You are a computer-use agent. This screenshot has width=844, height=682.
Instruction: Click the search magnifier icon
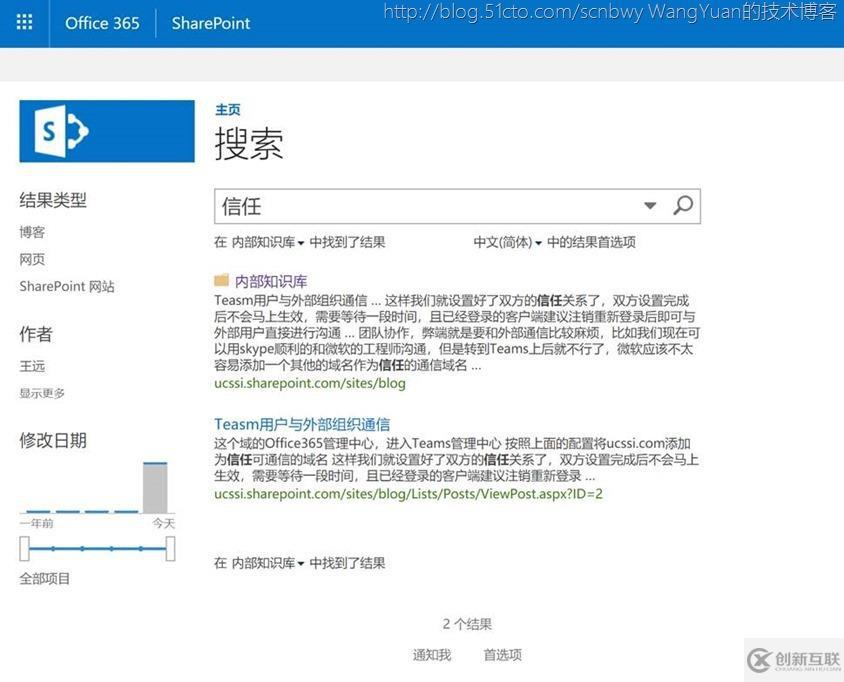pyautogui.click(x=683, y=205)
